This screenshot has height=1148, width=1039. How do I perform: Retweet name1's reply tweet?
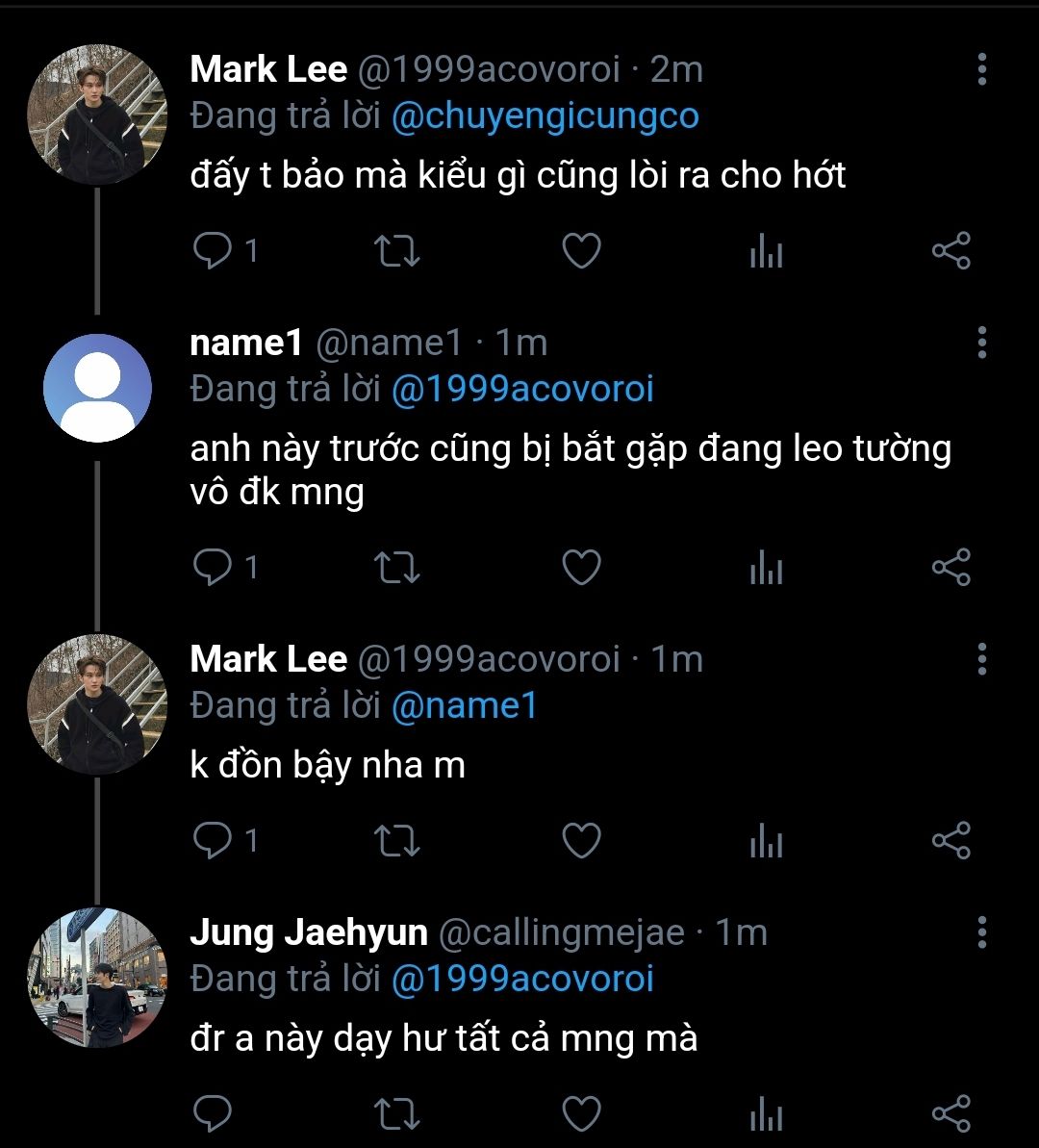pyautogui.click(x=395, y=568)
